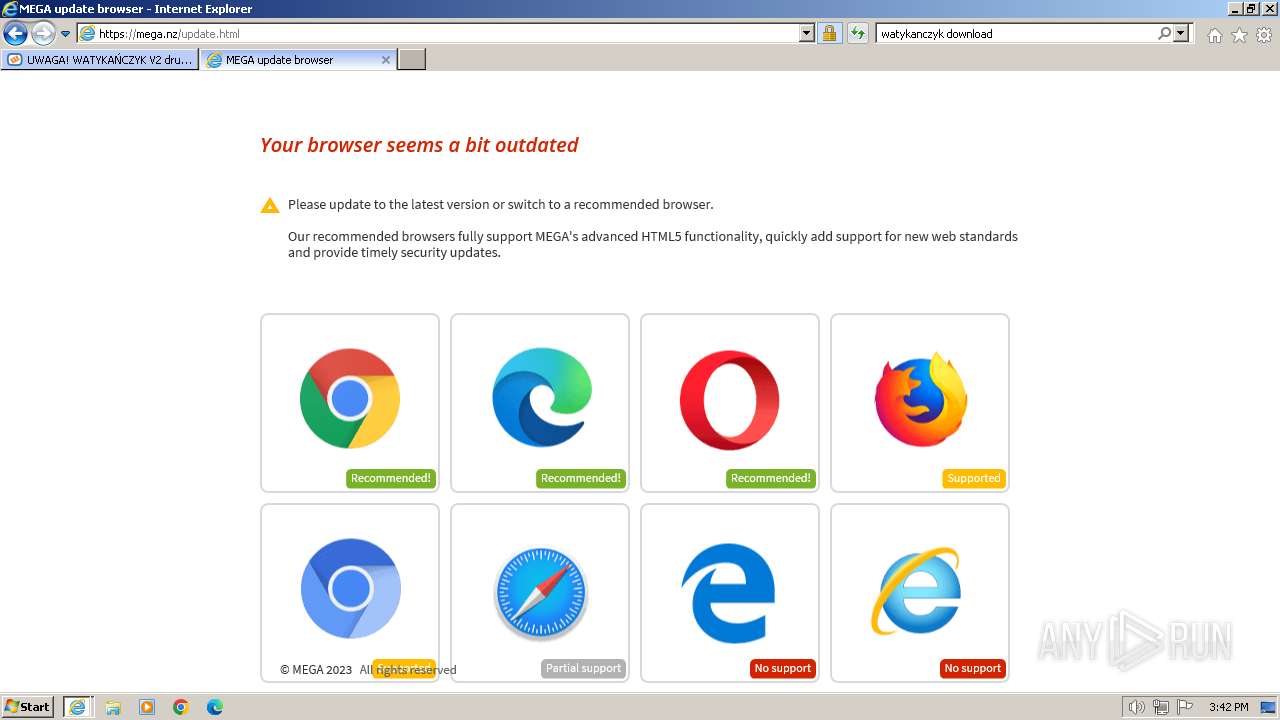Click the yellow warning triangle icon
The image size is (1280, 720).
tap(270, 205)
